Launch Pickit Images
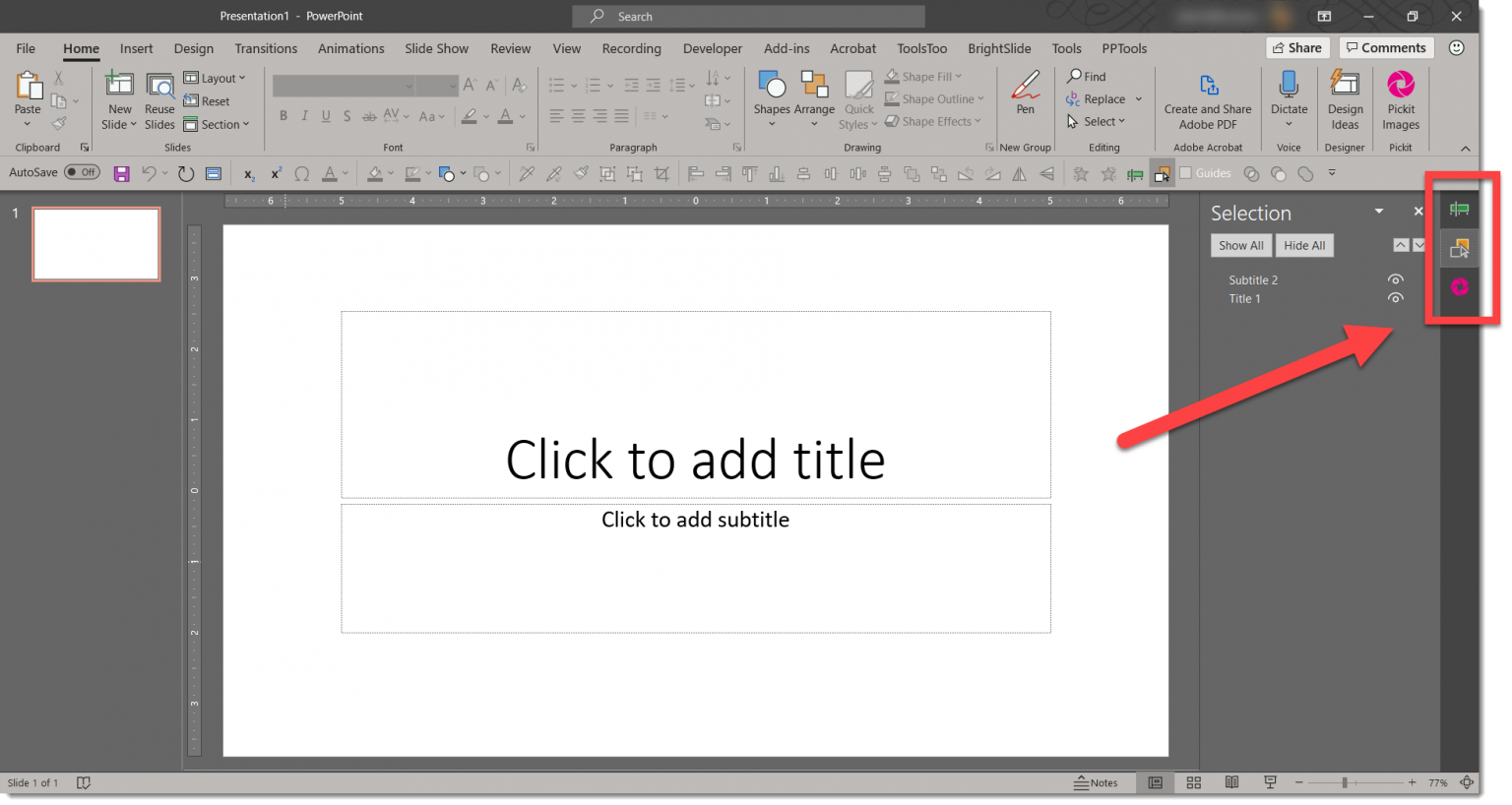Image resolution: width=1512 pixels, height=805 pixels. [x=1401, y=98]
